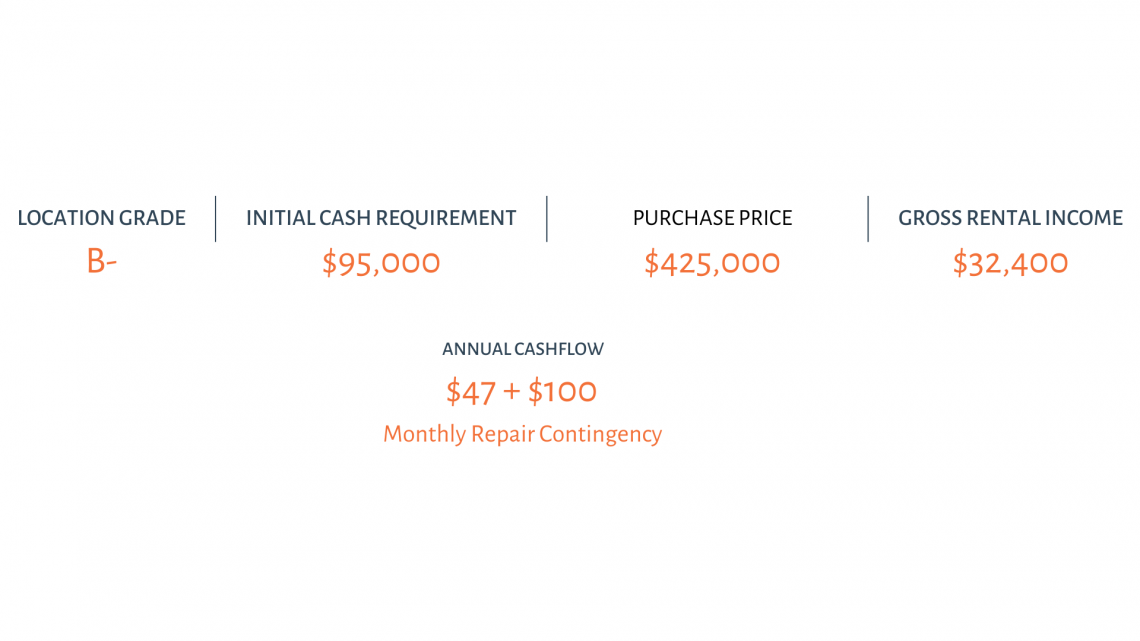This screenshot has height=641, width=1140.
Task: Select the $95,000 cash requirement amount
Action: [381, 262]
